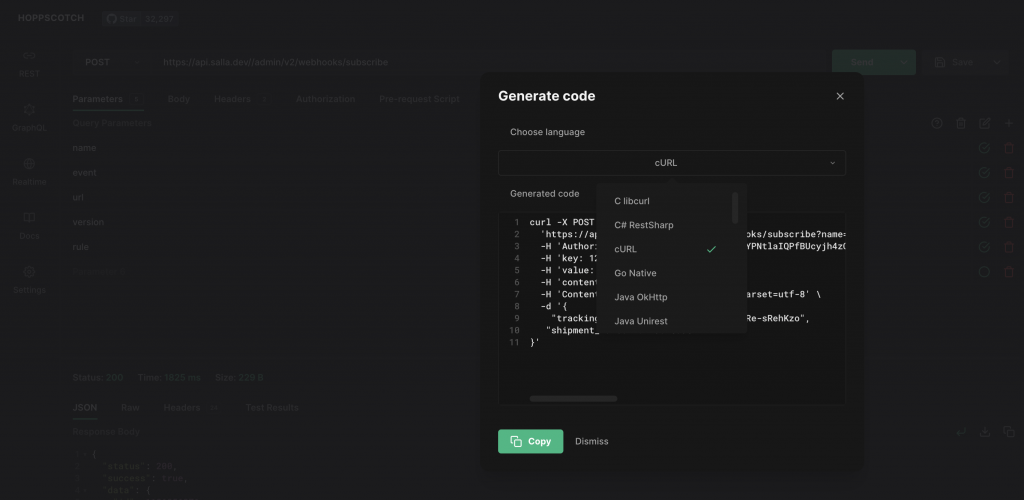This screenshot has height=500, width=1024.
Task: Switch to the Headers request tab
Action: (x=241, y=99)
